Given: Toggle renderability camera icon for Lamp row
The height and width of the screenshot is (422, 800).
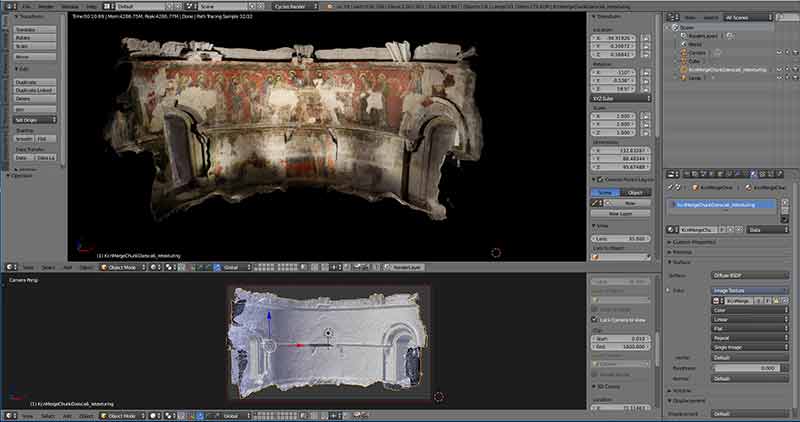Looking at the screenshot, I should 795,78.
